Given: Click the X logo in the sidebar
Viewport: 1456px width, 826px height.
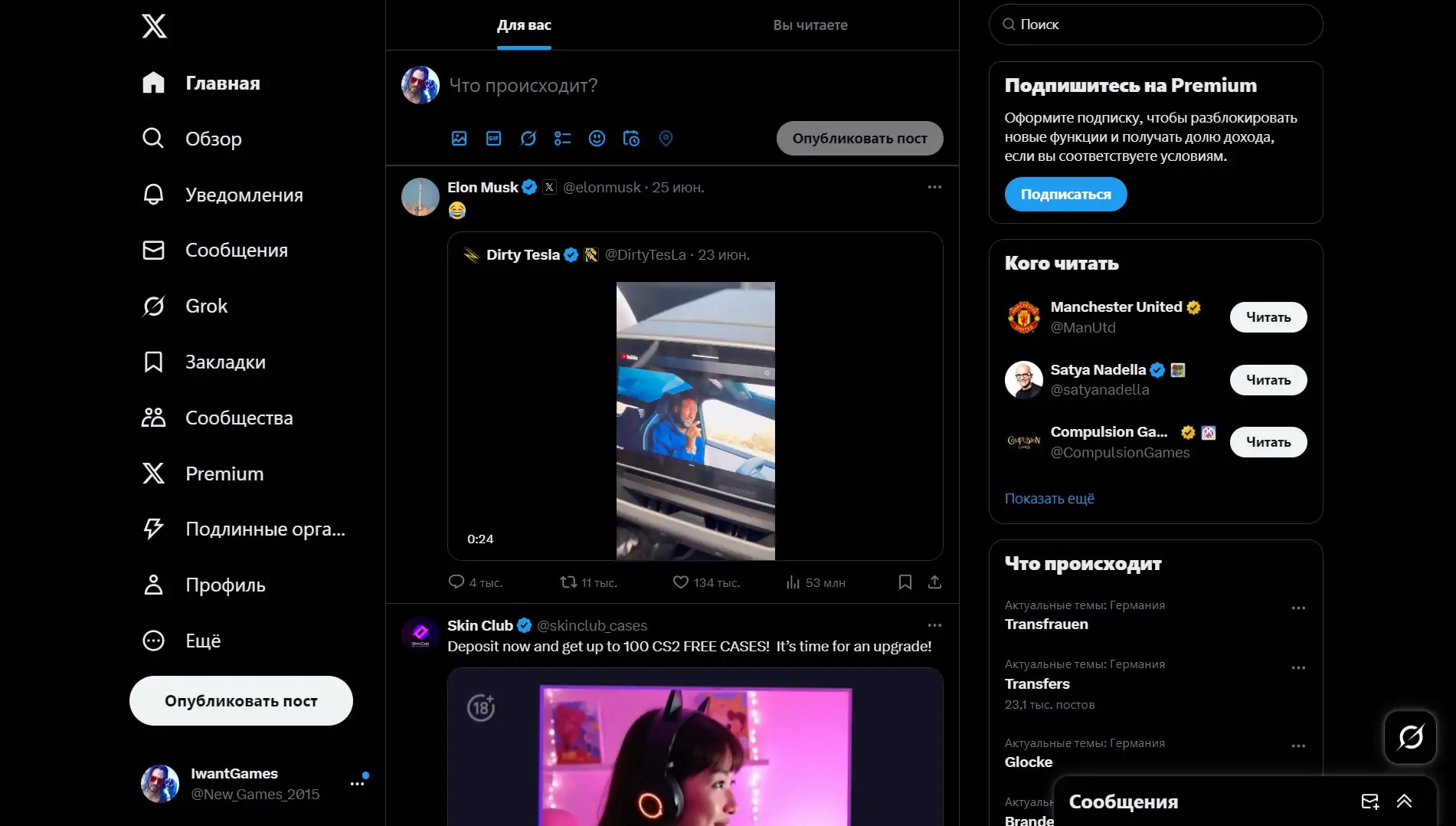Looking at the screenshot, I should (x=154, y=27).
